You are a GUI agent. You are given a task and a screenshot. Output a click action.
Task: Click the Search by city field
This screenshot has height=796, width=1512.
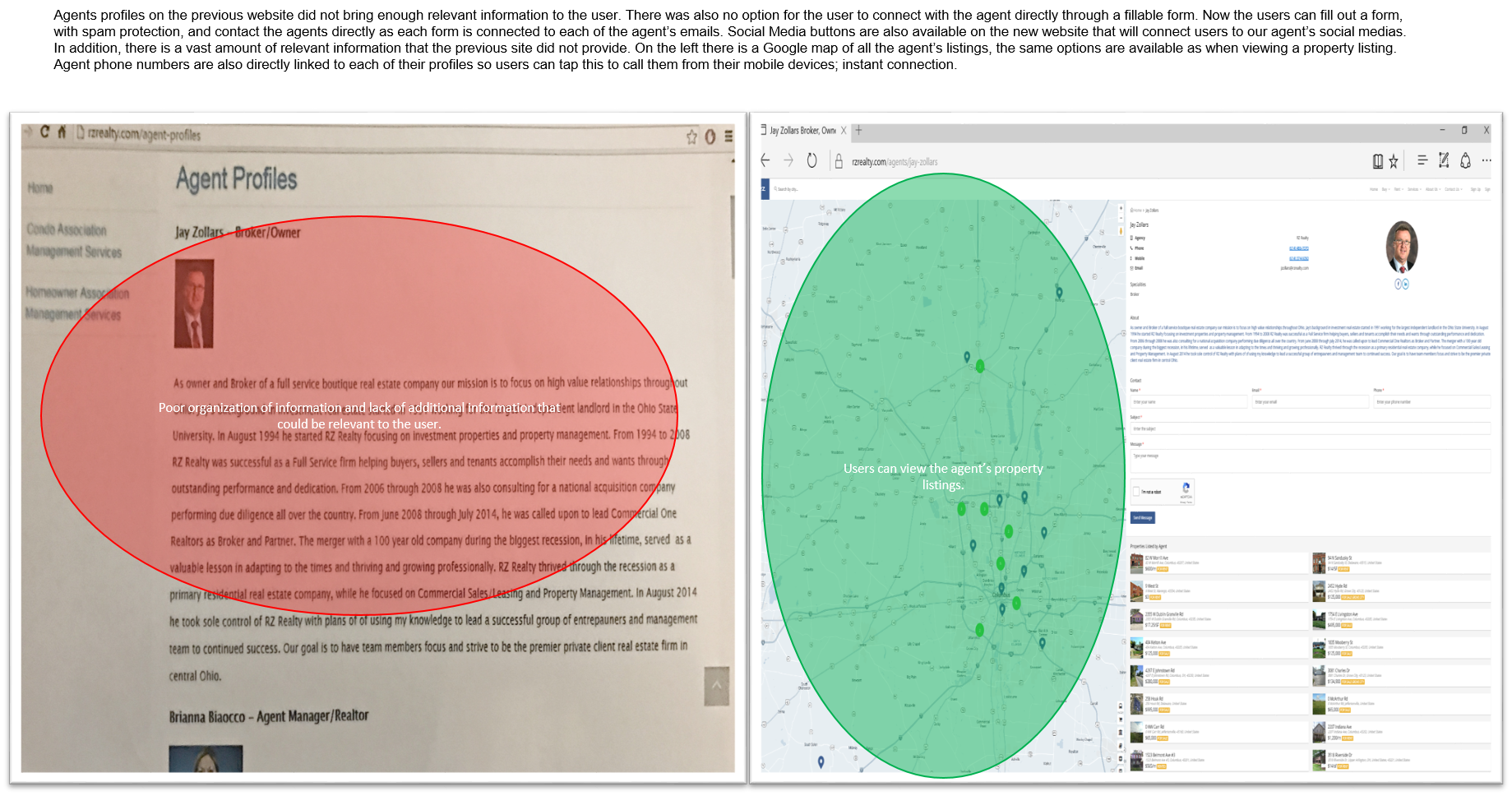788,189
